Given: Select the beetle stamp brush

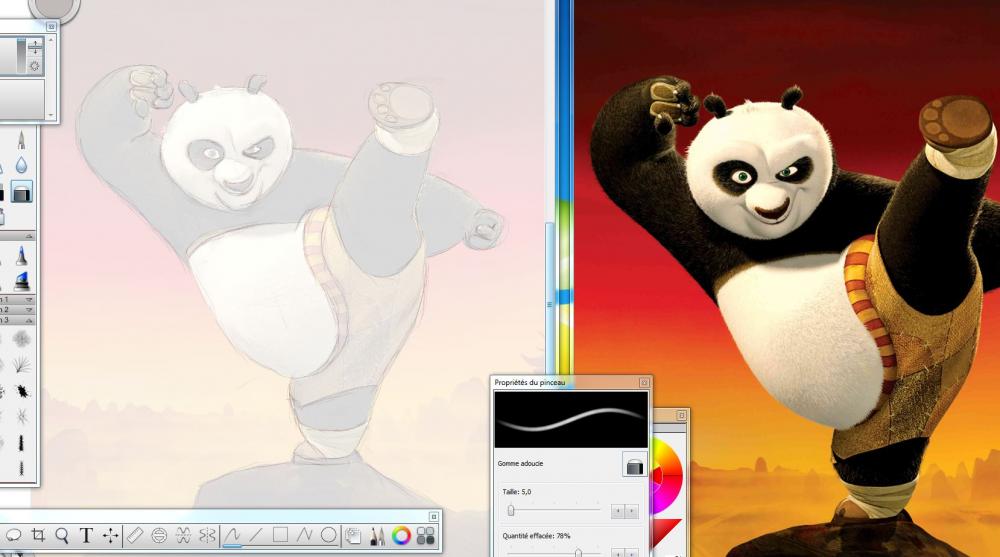Looking at the screenshot, I should click(21, 390).
